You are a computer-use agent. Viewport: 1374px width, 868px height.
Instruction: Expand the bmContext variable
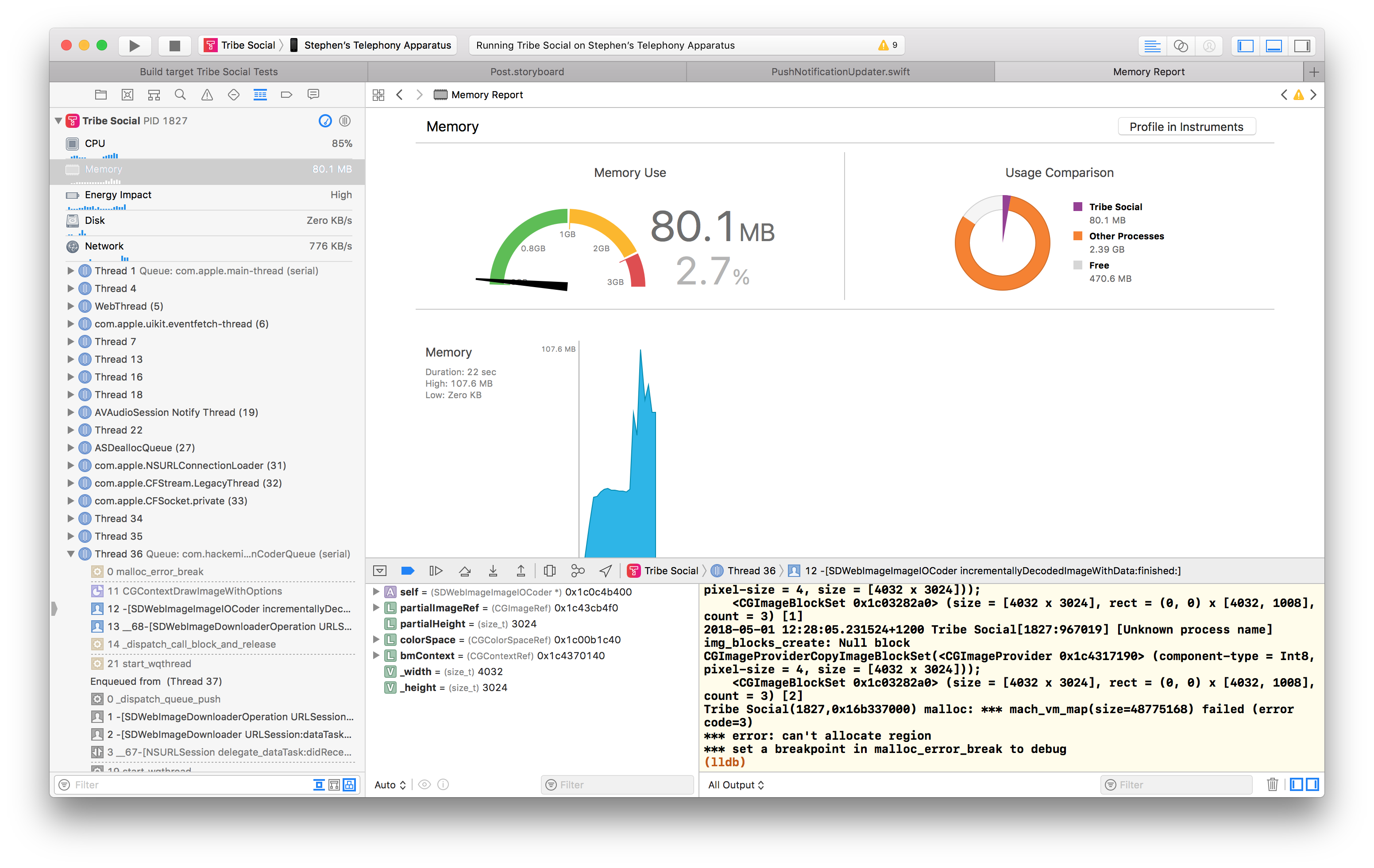[376, 656]
